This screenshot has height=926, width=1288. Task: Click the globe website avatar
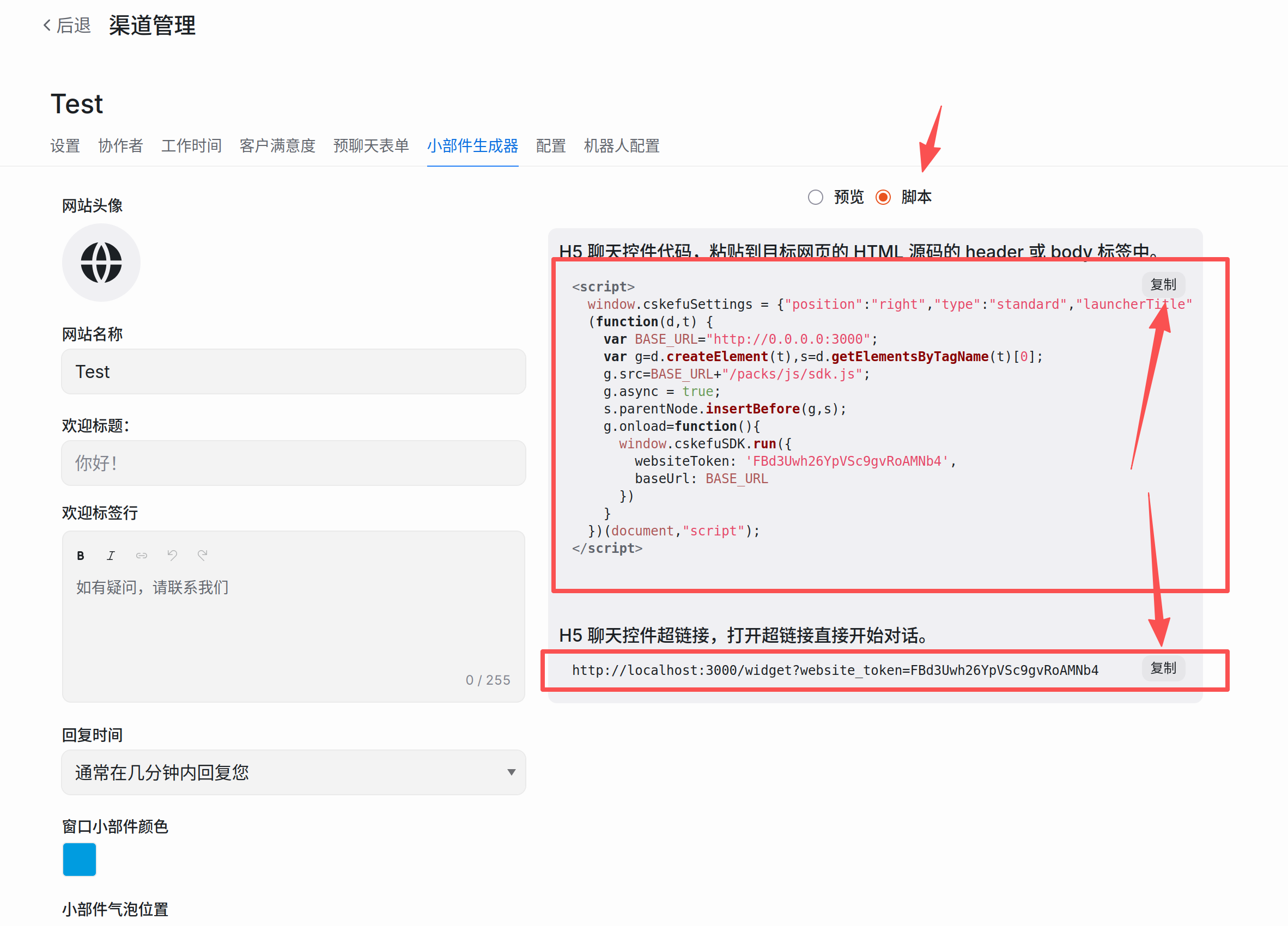[x=101, y=263]
